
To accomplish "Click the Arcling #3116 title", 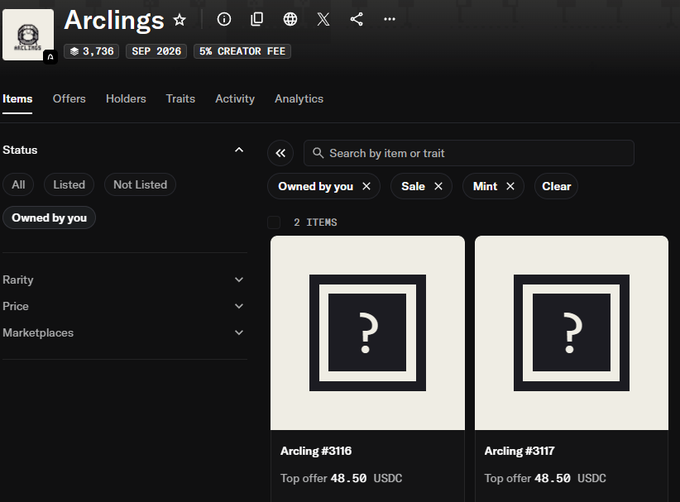I will 316,451.
